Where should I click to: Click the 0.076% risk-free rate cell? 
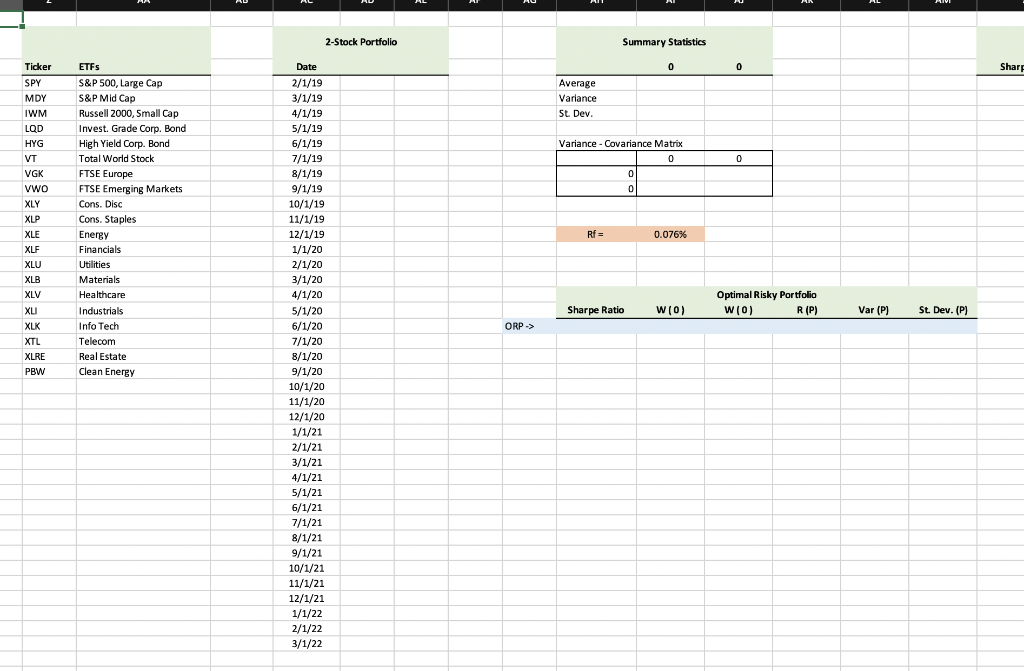coord(670,234)
